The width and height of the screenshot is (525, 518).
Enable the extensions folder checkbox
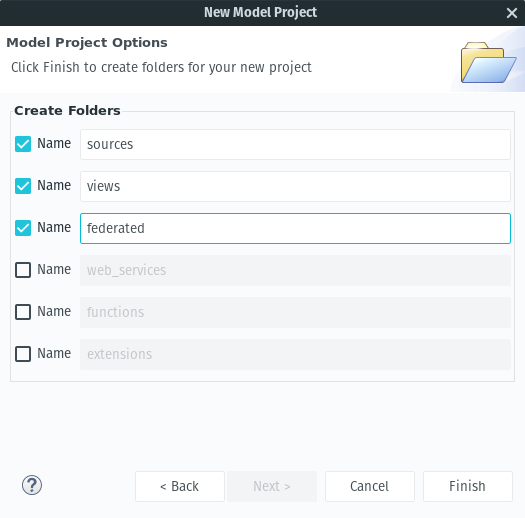click(x=23, y=354)
